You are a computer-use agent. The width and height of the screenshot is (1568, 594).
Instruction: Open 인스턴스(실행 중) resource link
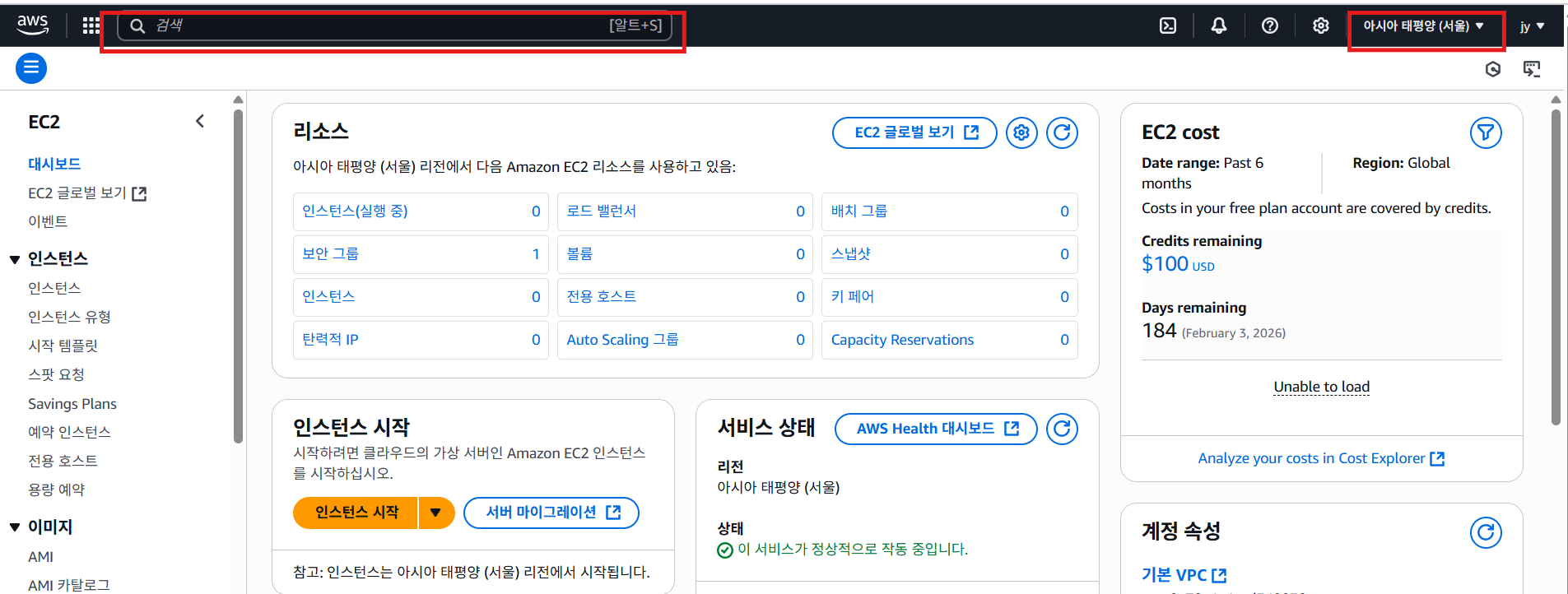pyautogui.click(x=355, y=211)
